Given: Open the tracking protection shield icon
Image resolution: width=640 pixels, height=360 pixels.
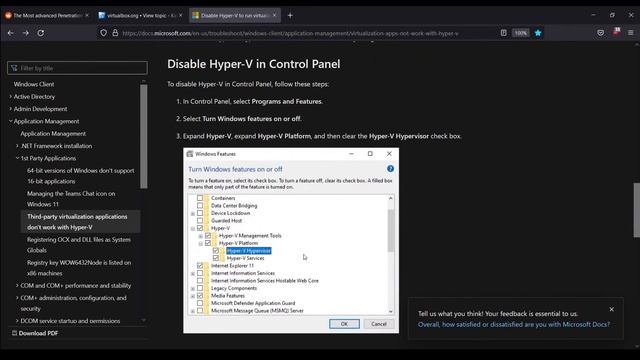Looking at the screenshot, I should [x=104, y=33].
